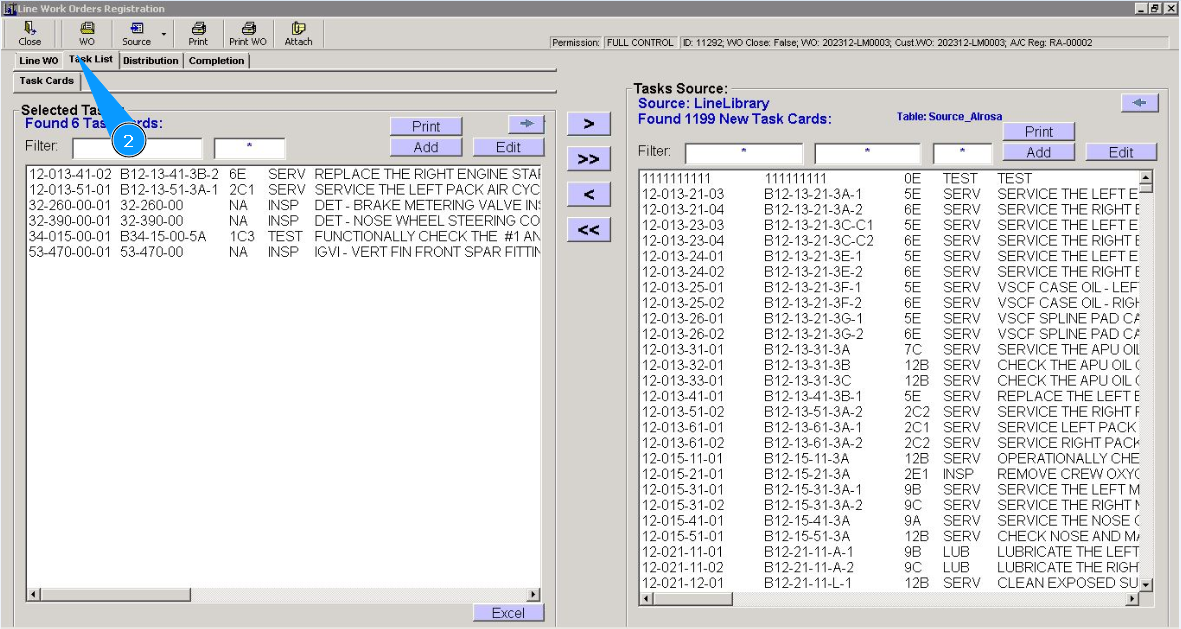The width and height of the screenshot is (1181, 629).
Task: Select source row 12-021-12-01 CLEAN EXPOSED
Action: point(890,583)
